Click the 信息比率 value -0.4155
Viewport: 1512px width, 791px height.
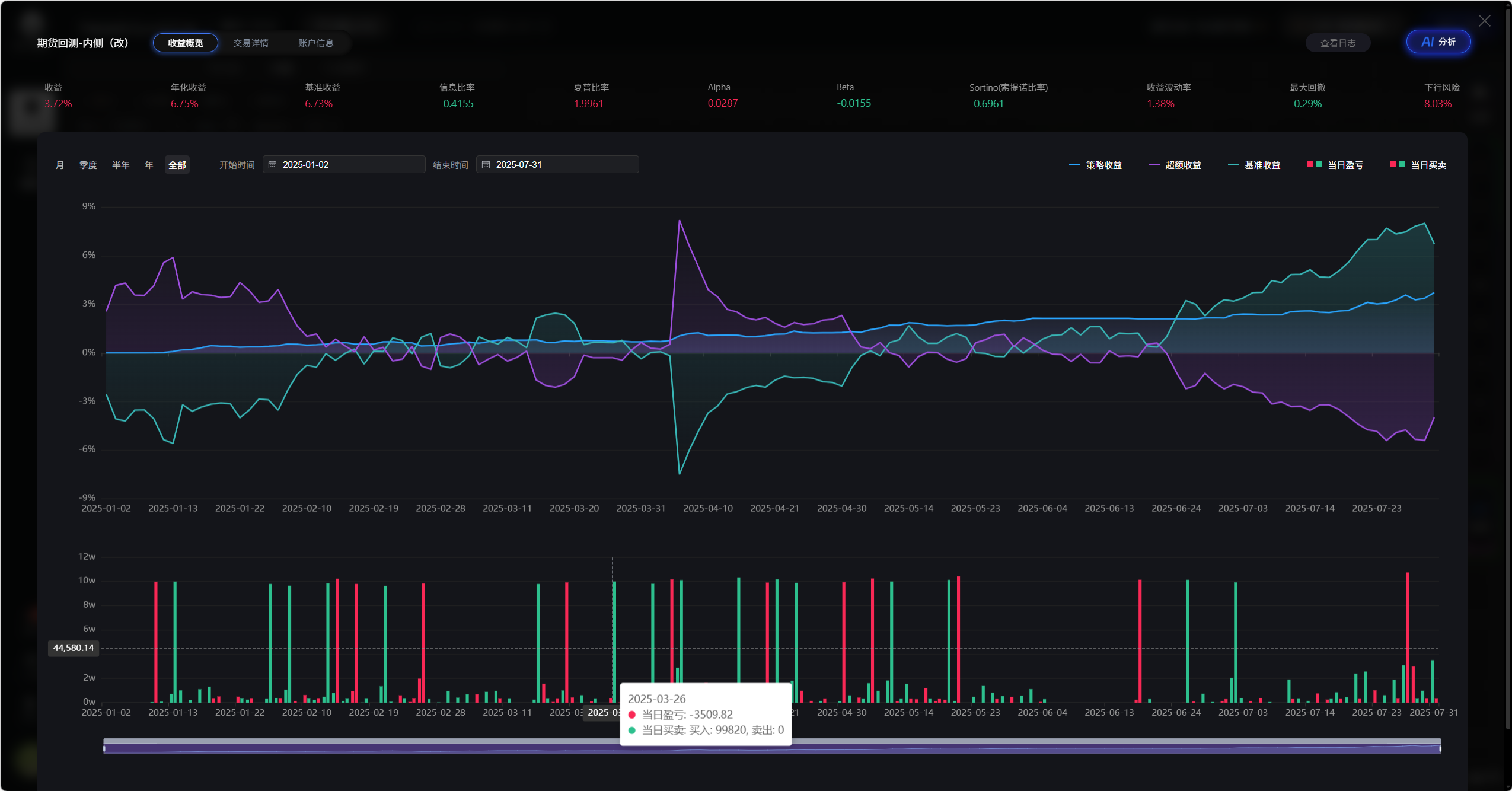point(457,104)
